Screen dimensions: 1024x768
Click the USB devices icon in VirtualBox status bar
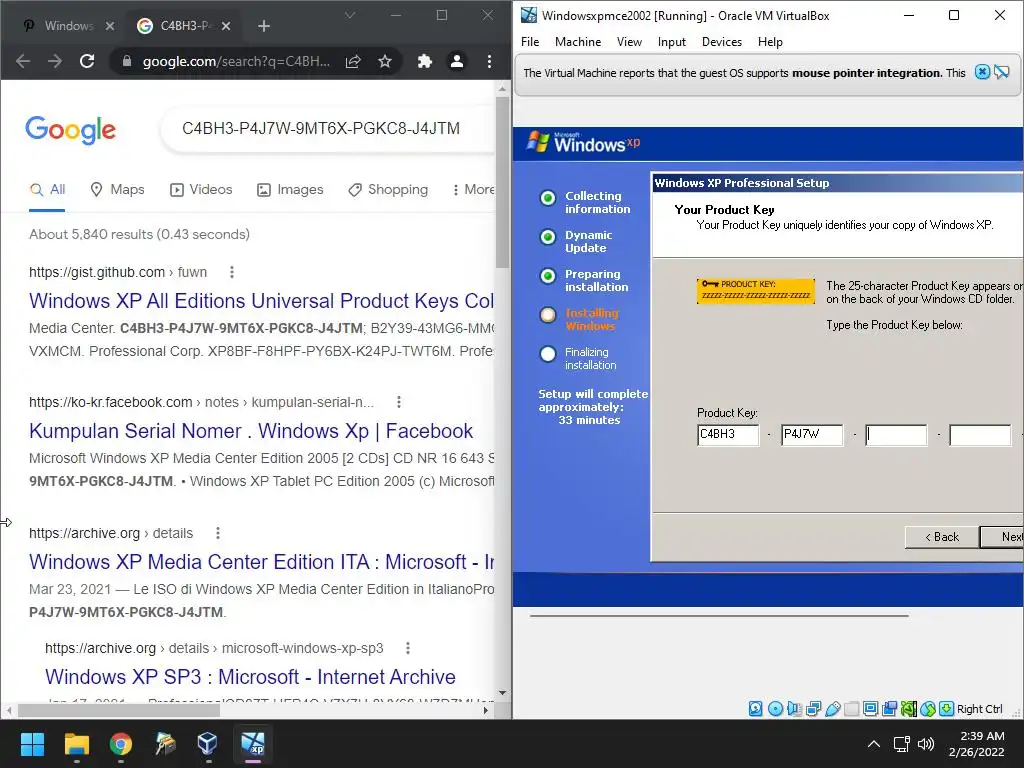[833, 709]
